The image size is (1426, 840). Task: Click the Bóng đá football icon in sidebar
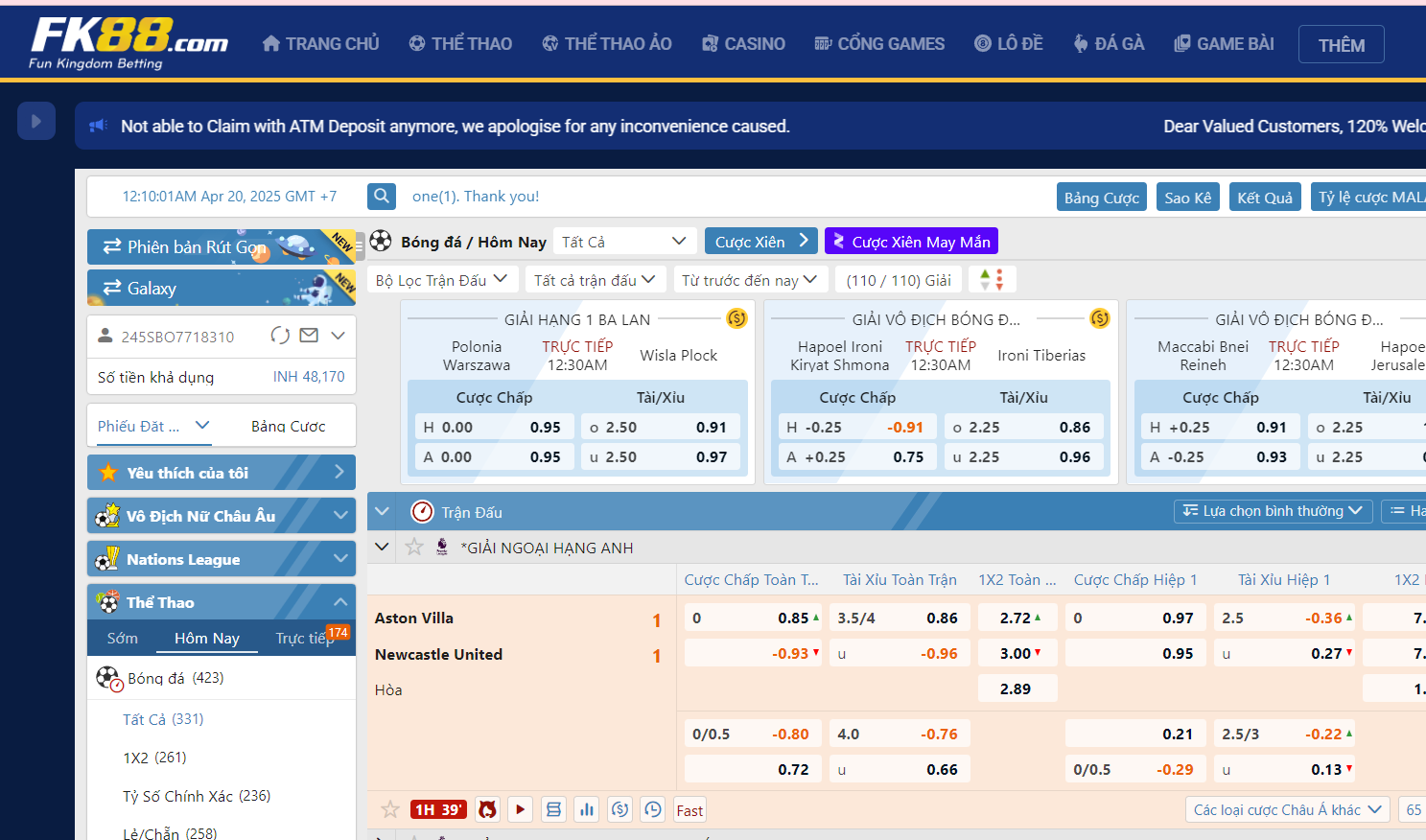tap(108, 679)
